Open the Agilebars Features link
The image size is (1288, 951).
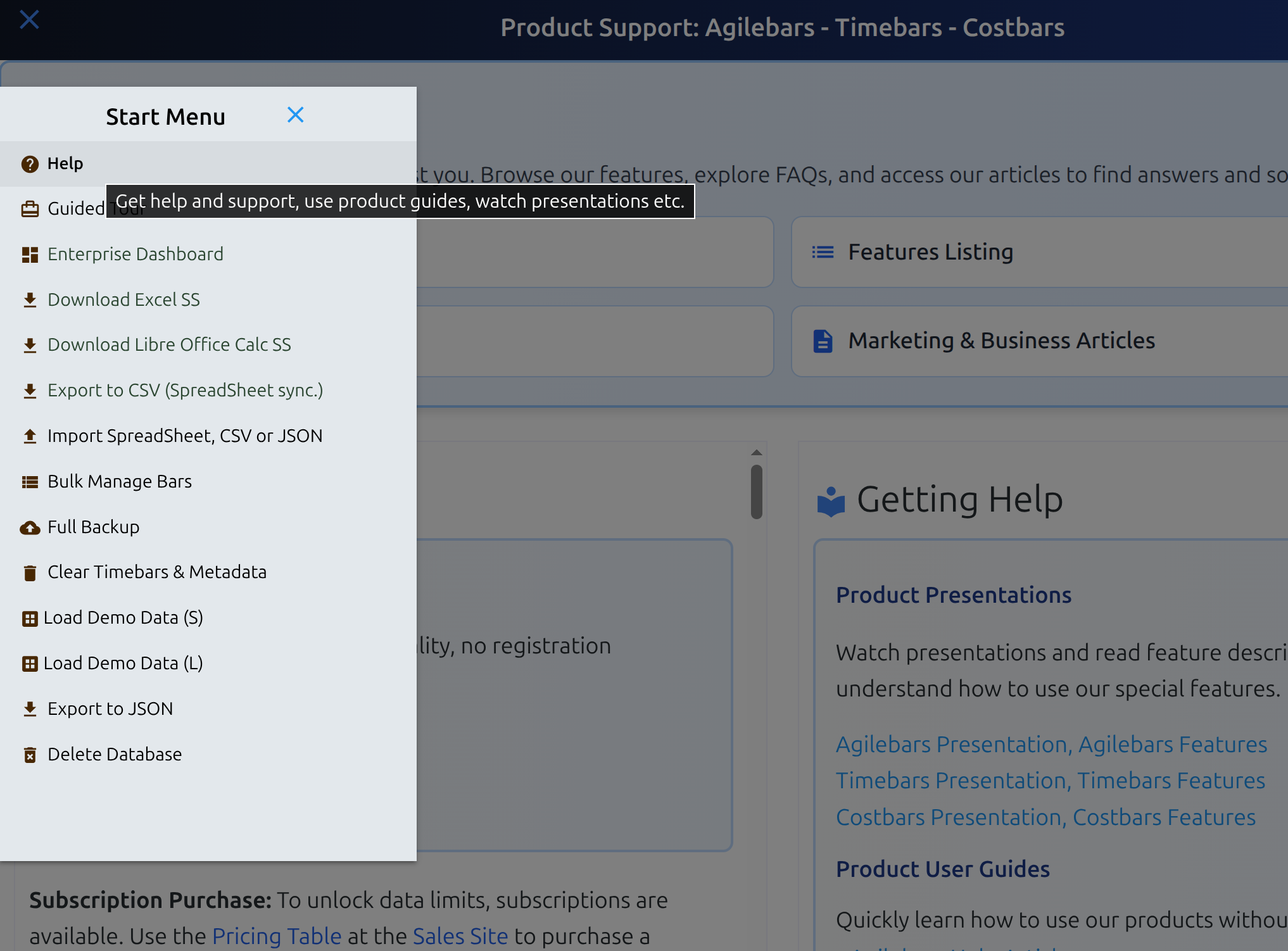pyautogui.click(x=1173, y=745)
